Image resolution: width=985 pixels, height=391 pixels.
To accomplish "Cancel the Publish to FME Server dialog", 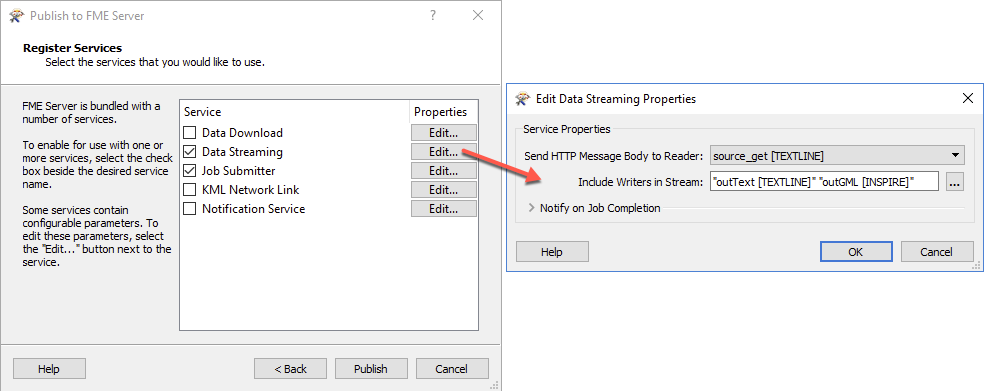I will pyautogui.click(x=452, y=369).
